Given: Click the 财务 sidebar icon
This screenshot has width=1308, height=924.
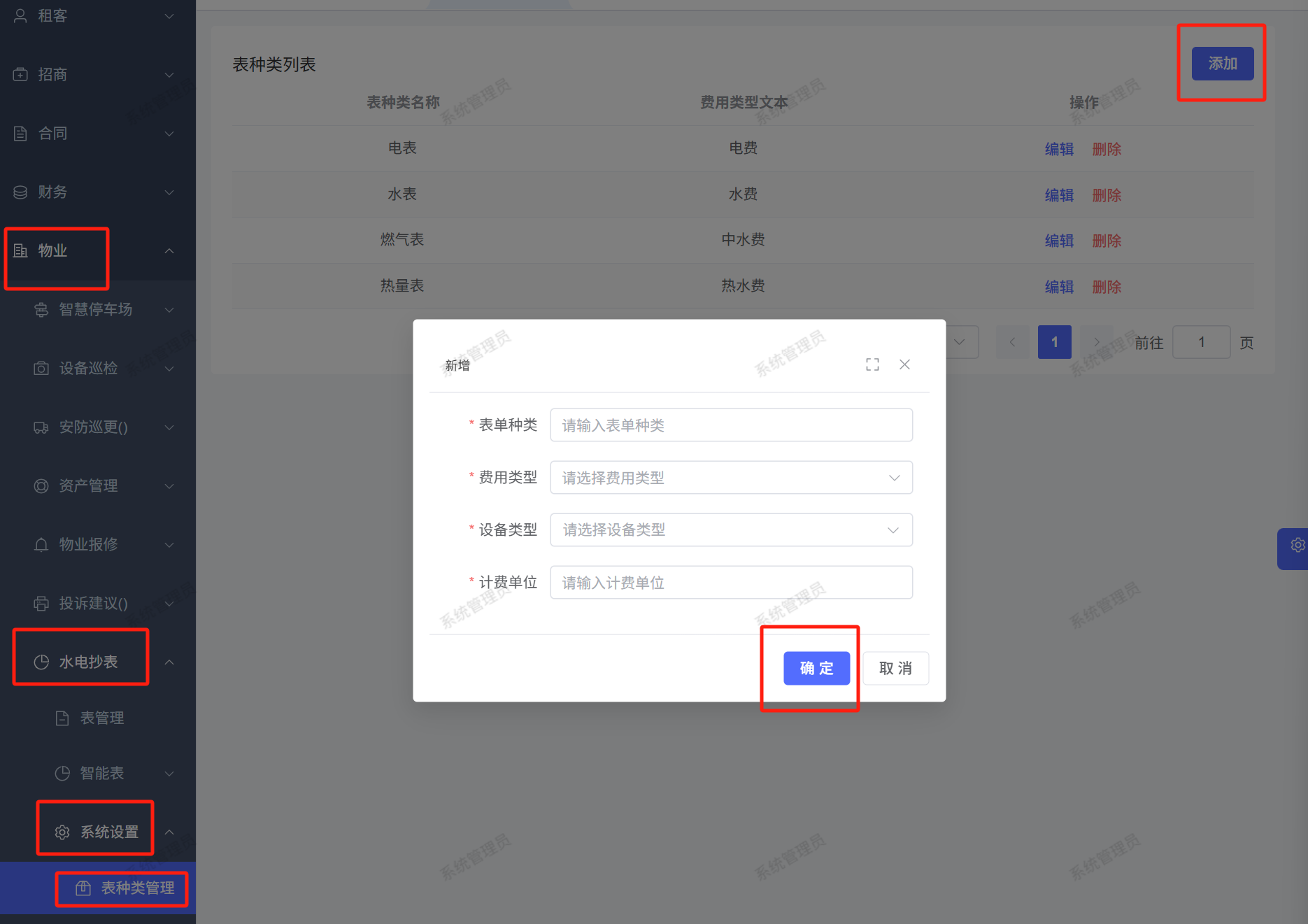Looking at the screenshot, I should tap(20, 192).
